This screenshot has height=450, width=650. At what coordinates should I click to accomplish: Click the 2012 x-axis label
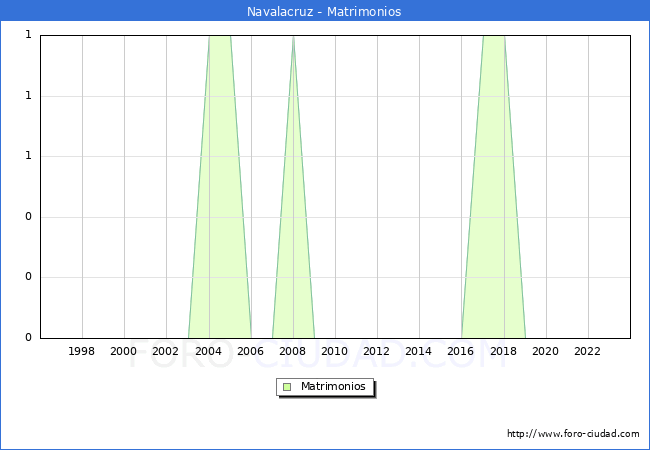tap(377, 351)
